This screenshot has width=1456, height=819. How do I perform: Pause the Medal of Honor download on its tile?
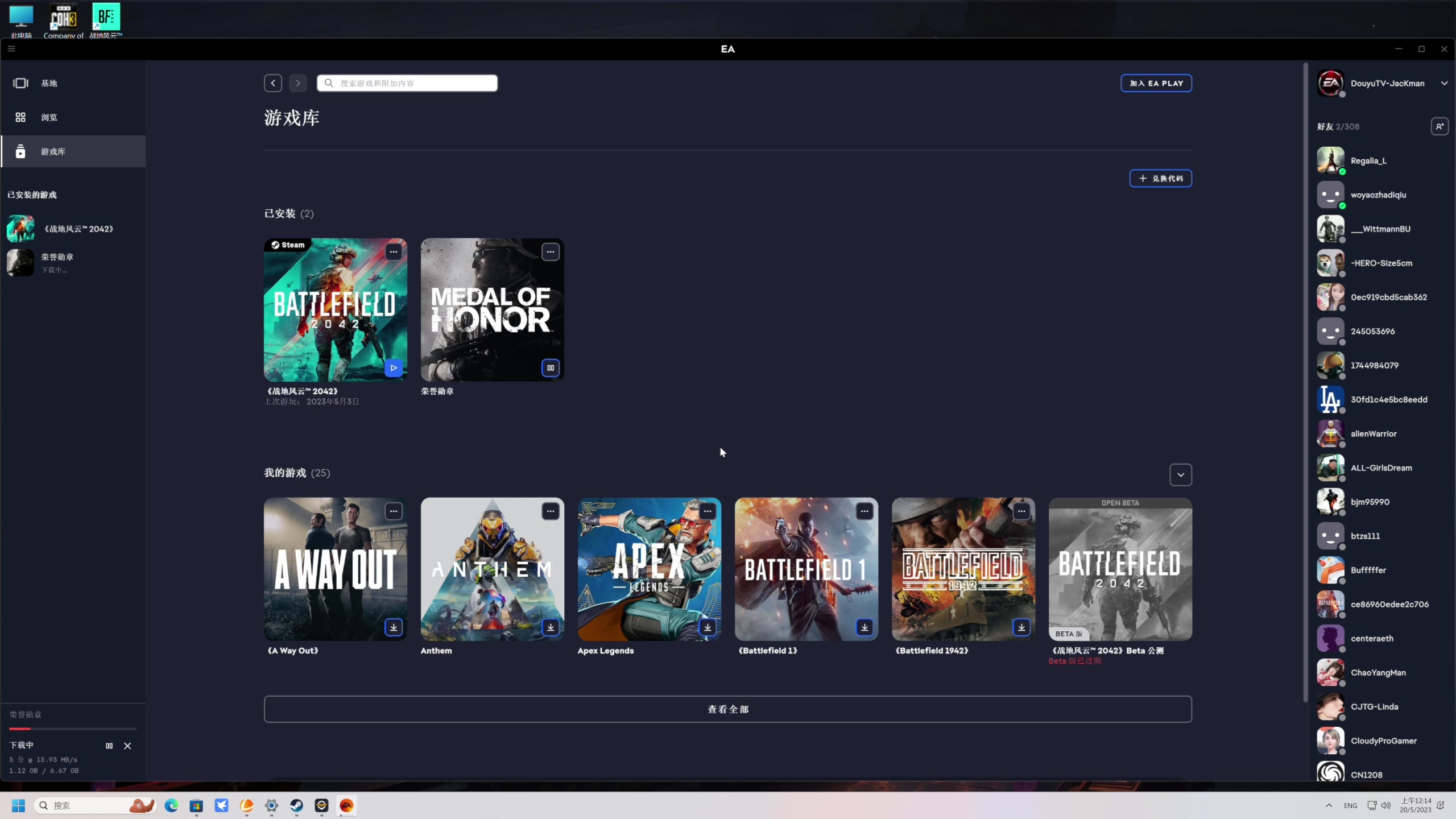pos(551,368)
